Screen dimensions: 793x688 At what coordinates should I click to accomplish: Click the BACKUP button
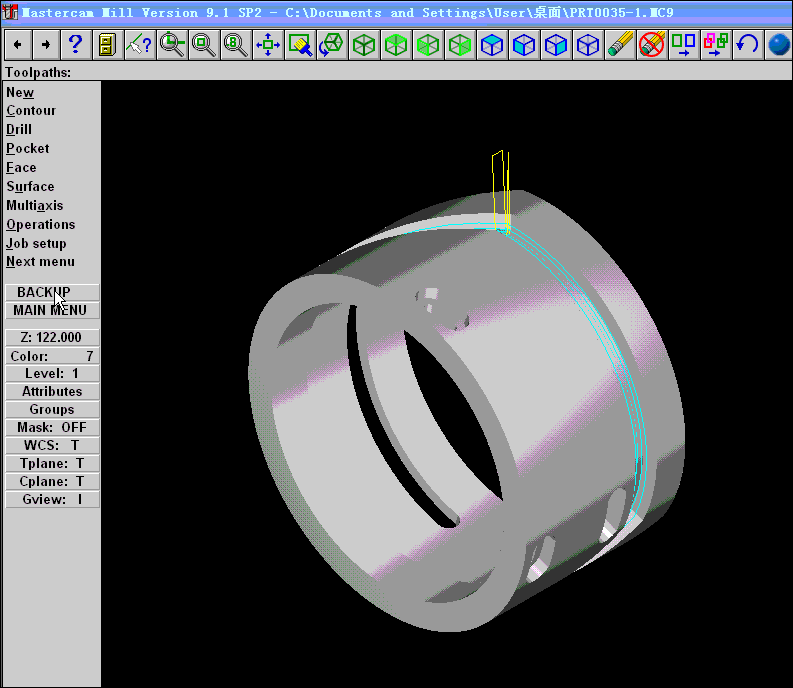(52, 292)
